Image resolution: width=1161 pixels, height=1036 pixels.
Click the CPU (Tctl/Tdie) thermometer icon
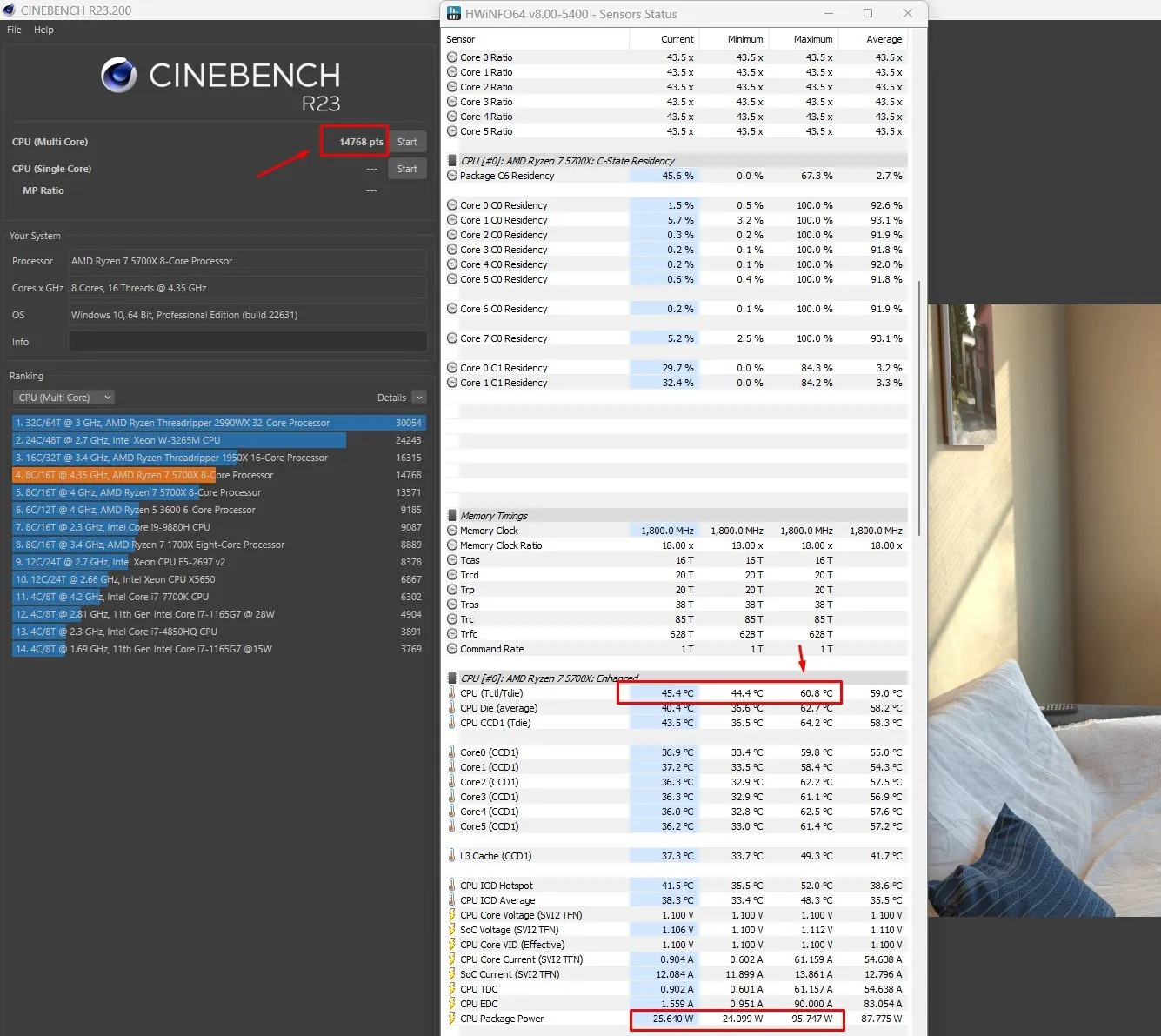[452, 693]
